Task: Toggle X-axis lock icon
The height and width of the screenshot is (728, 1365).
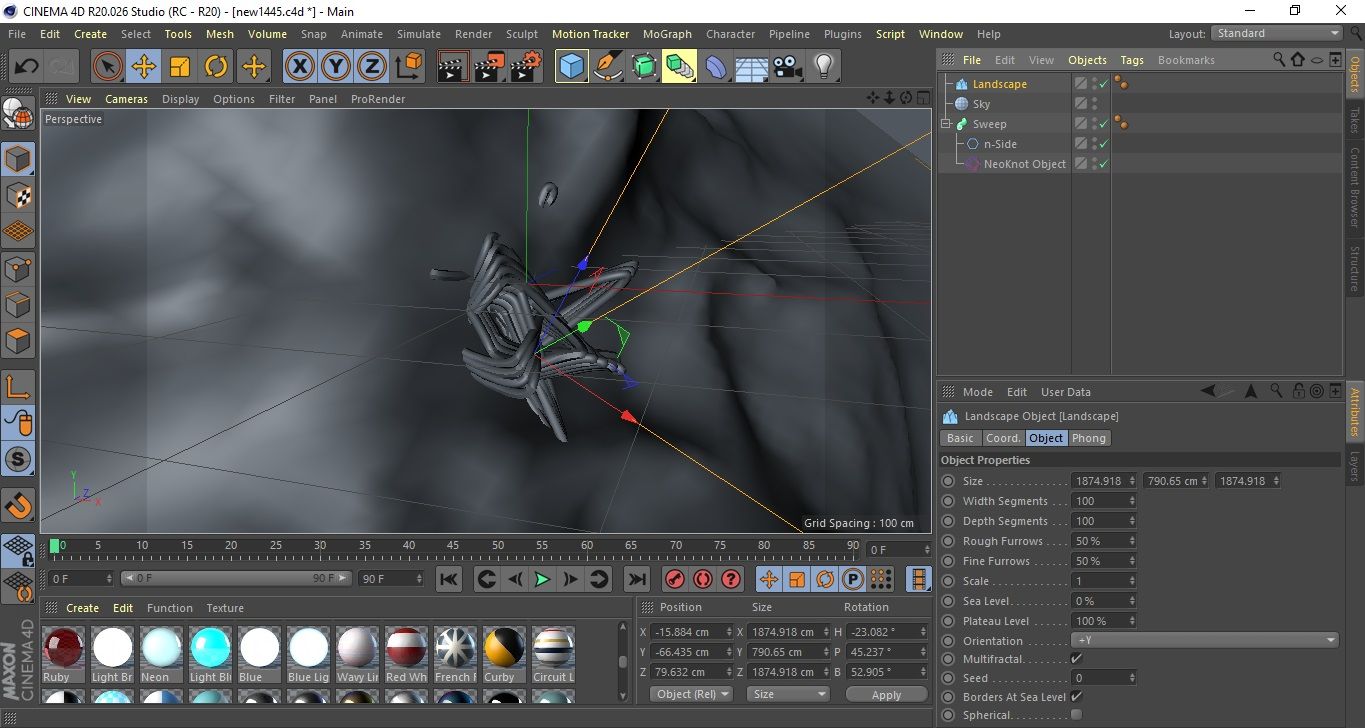Action: pos(299,67)
